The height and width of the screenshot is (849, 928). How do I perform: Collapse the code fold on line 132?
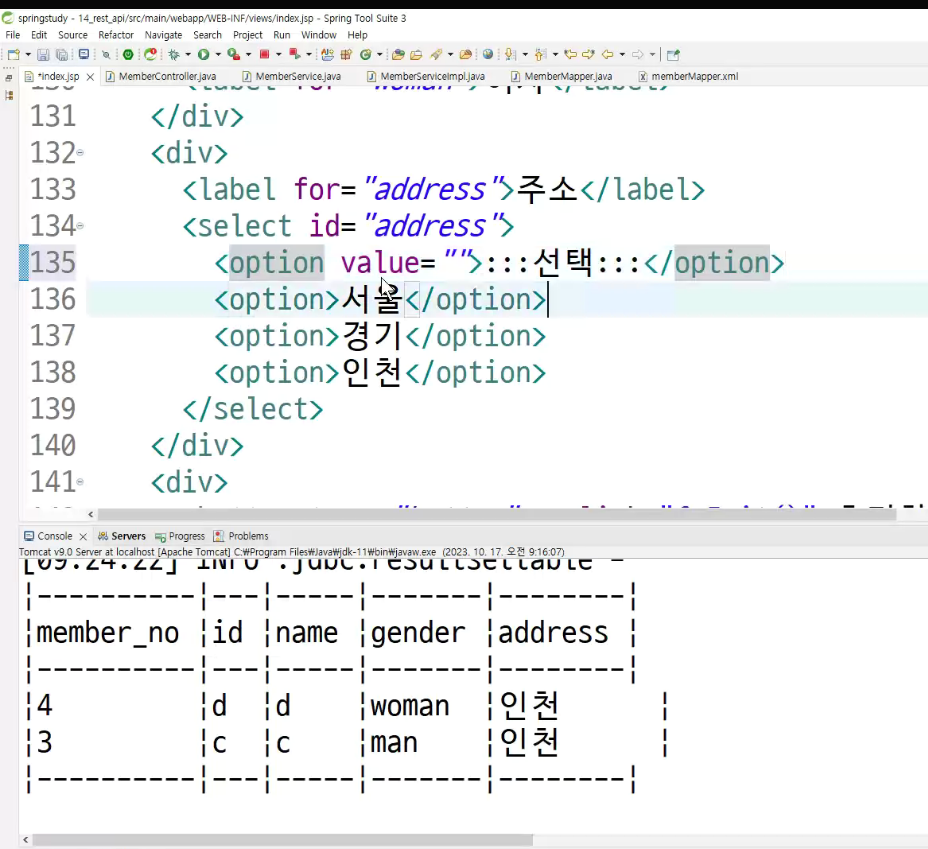tap(80, 153)
